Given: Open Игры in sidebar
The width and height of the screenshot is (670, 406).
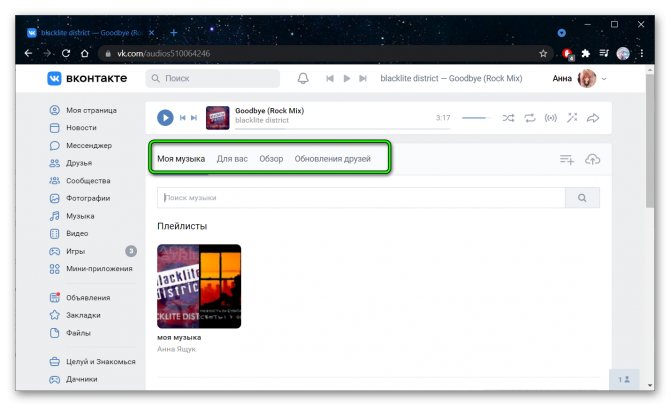Looking at the screenshot, I should point(68,251).
